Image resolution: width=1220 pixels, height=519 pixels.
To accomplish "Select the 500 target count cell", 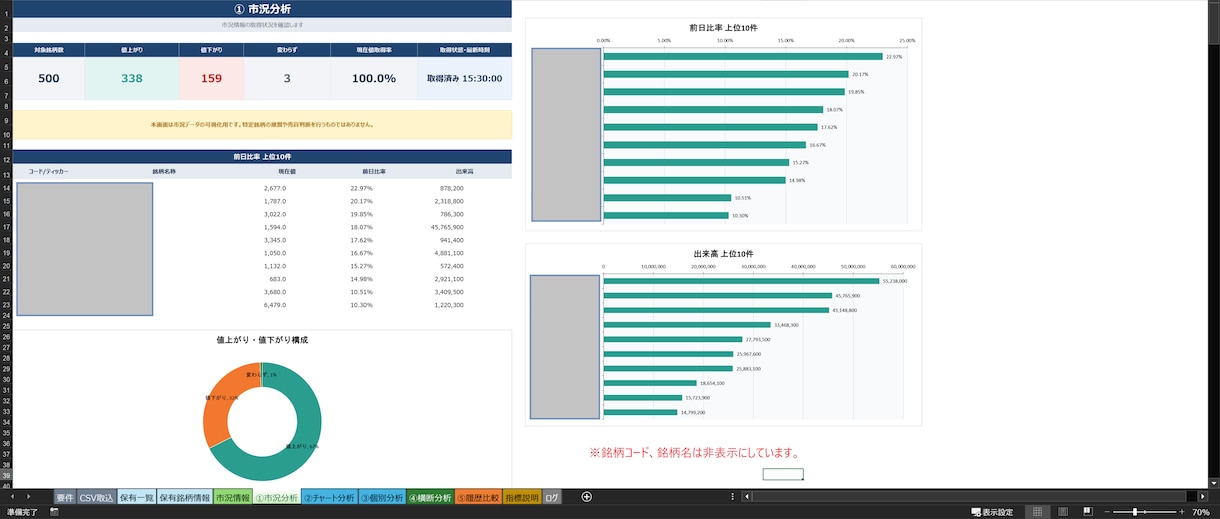I will point(48,78).
